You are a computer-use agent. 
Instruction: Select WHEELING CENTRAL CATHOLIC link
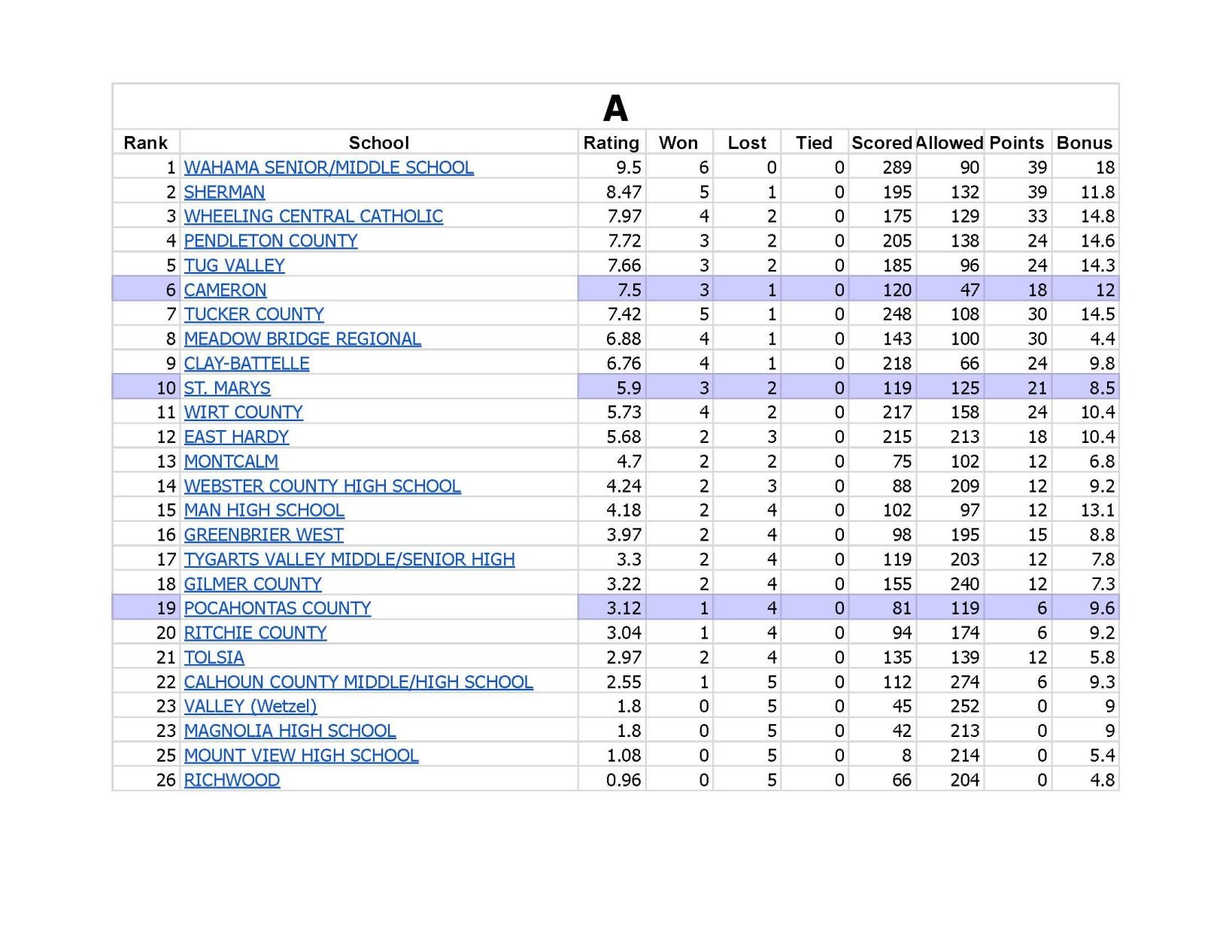313,217
